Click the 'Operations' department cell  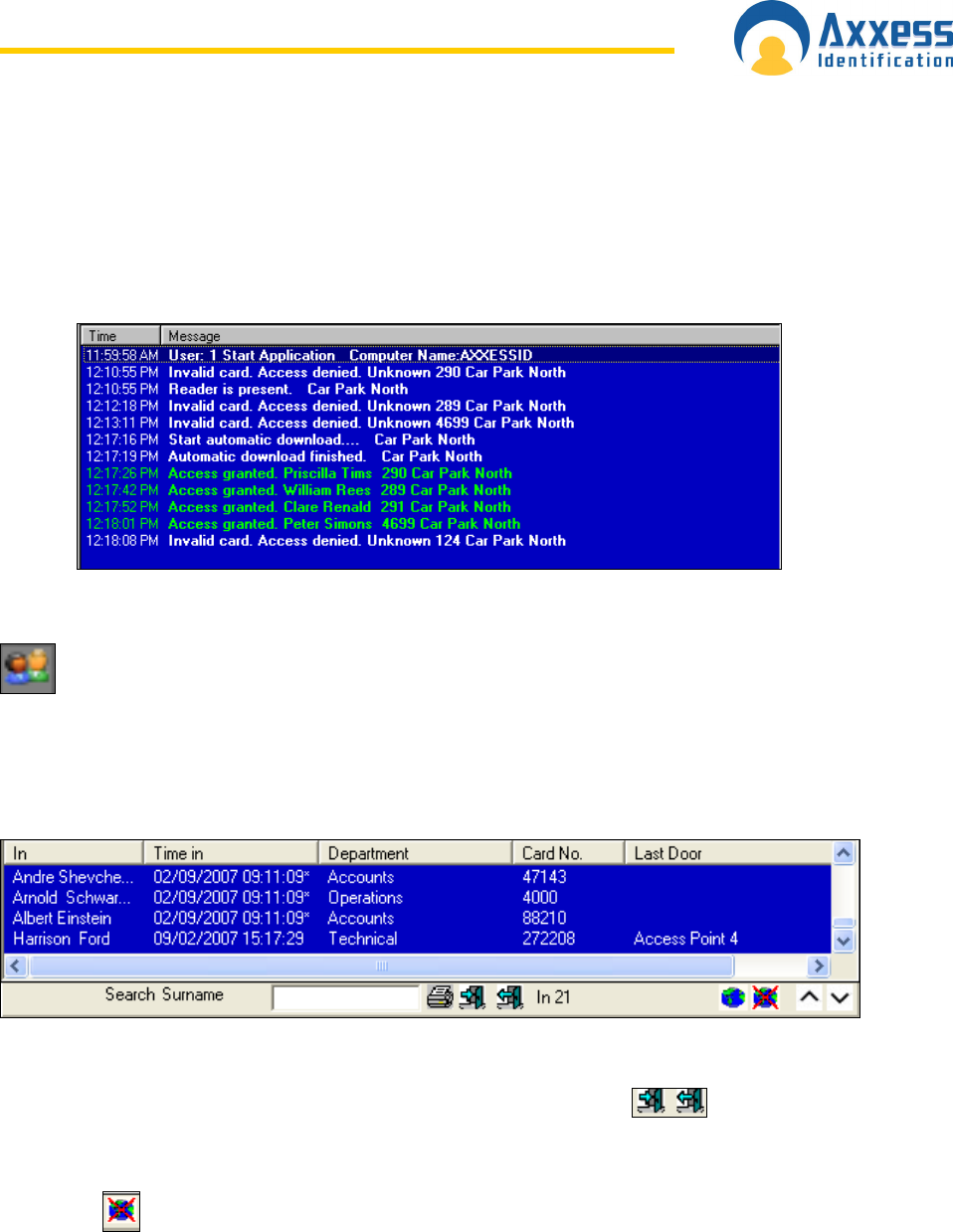pyautogui.click(x=365, y=898)
